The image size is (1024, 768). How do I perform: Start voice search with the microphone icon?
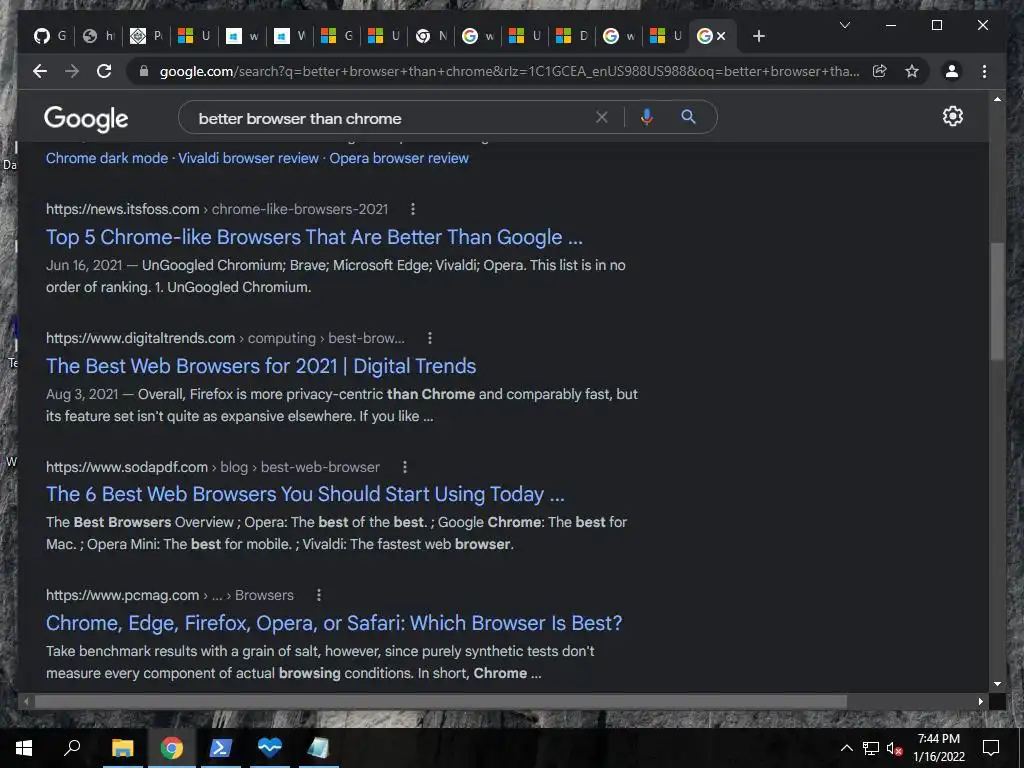tap(647, 117)
